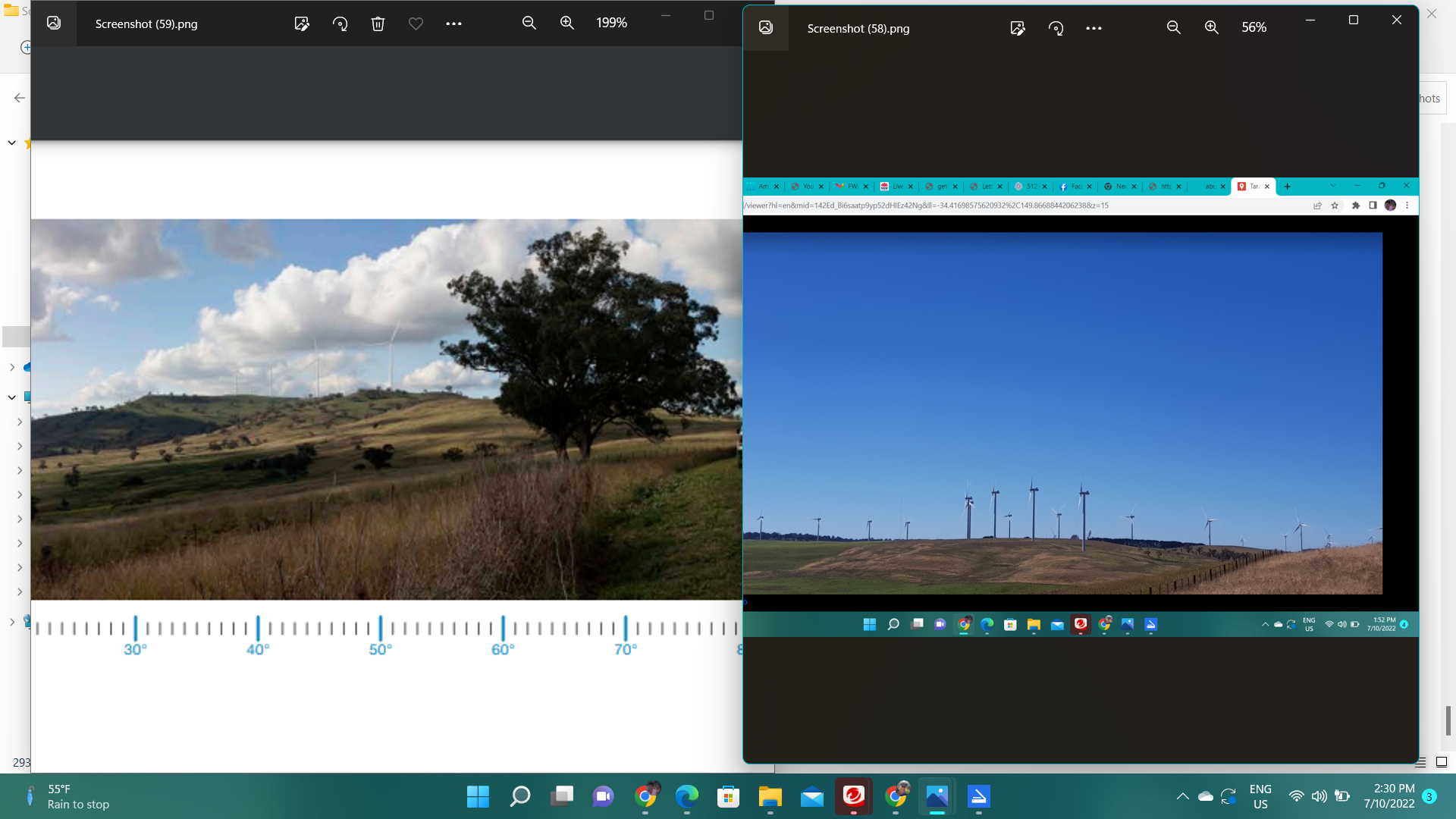Zoom out in Screenshot (58) window
The height and width of the screenshot is (819, 1456).
1174,28
